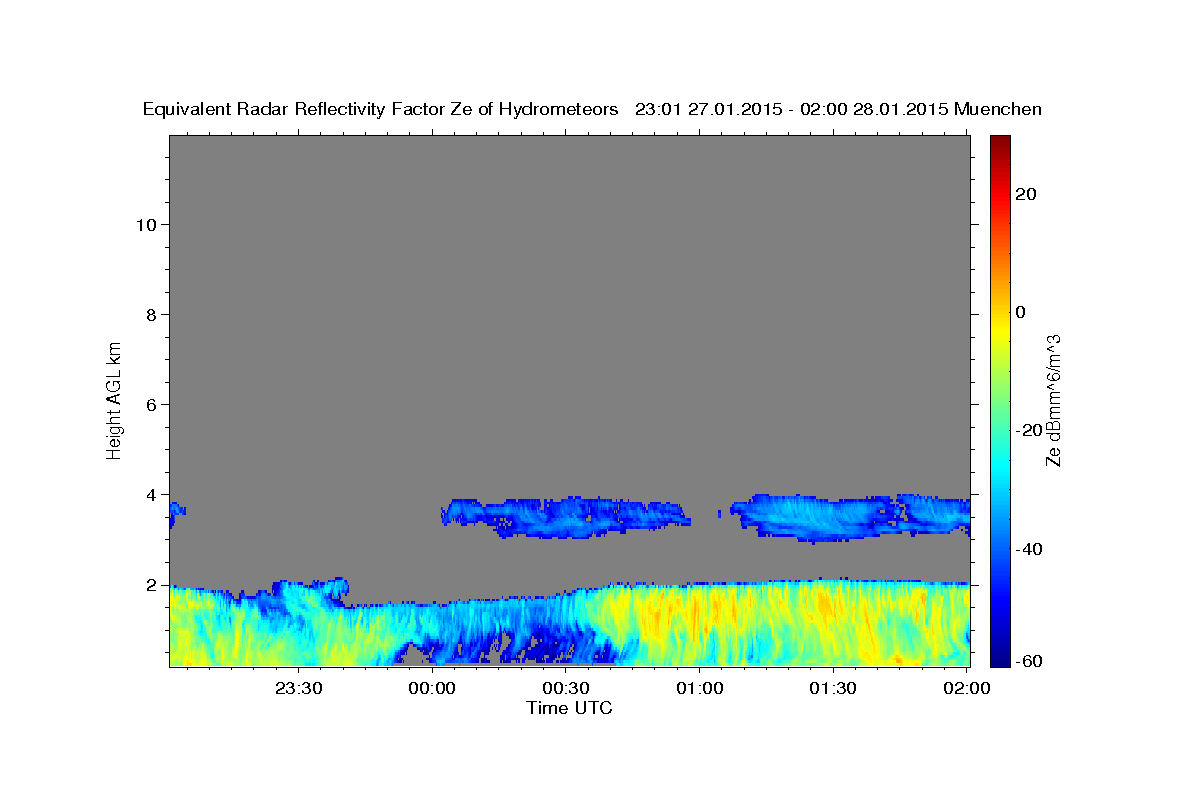
Task: Click the '00:00' time tick label
Action: 433,688
